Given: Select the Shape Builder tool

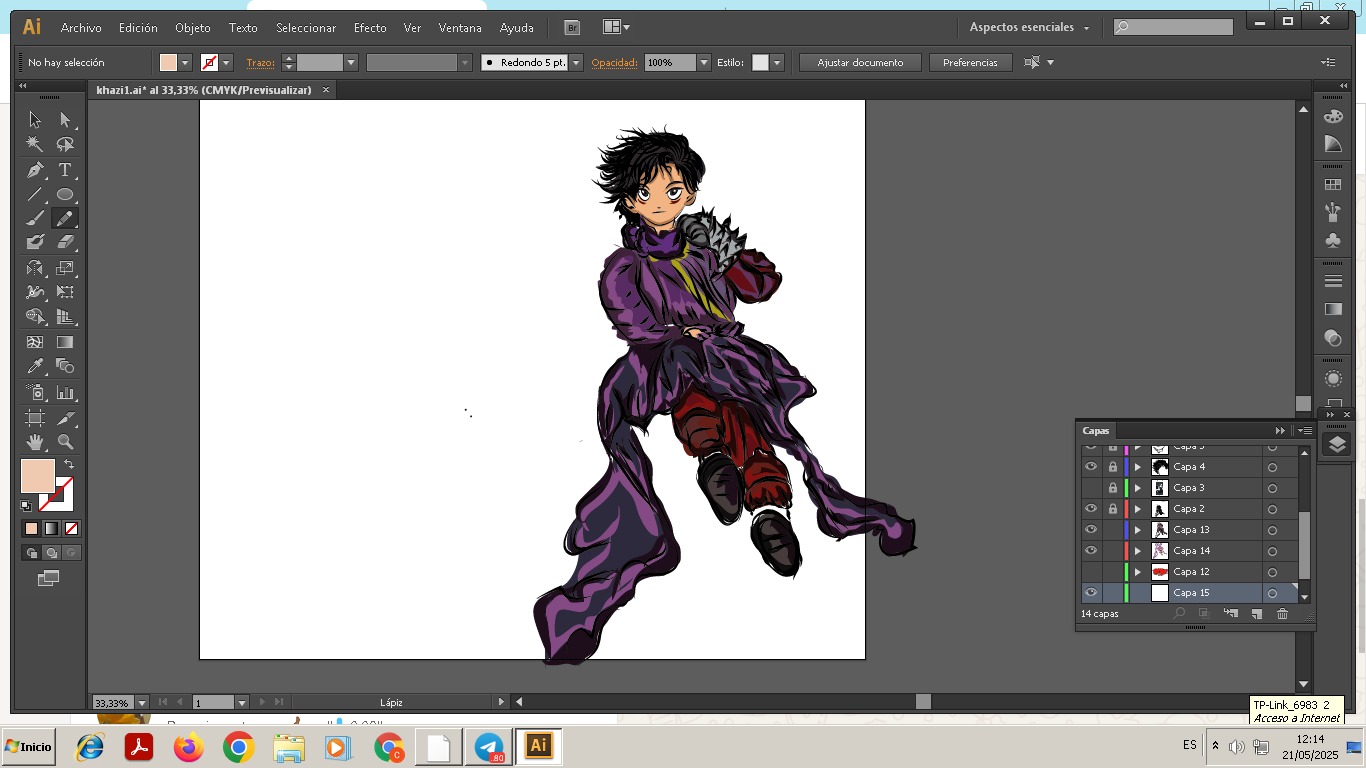Looking at the screenshot, I should tap(35, 316).
